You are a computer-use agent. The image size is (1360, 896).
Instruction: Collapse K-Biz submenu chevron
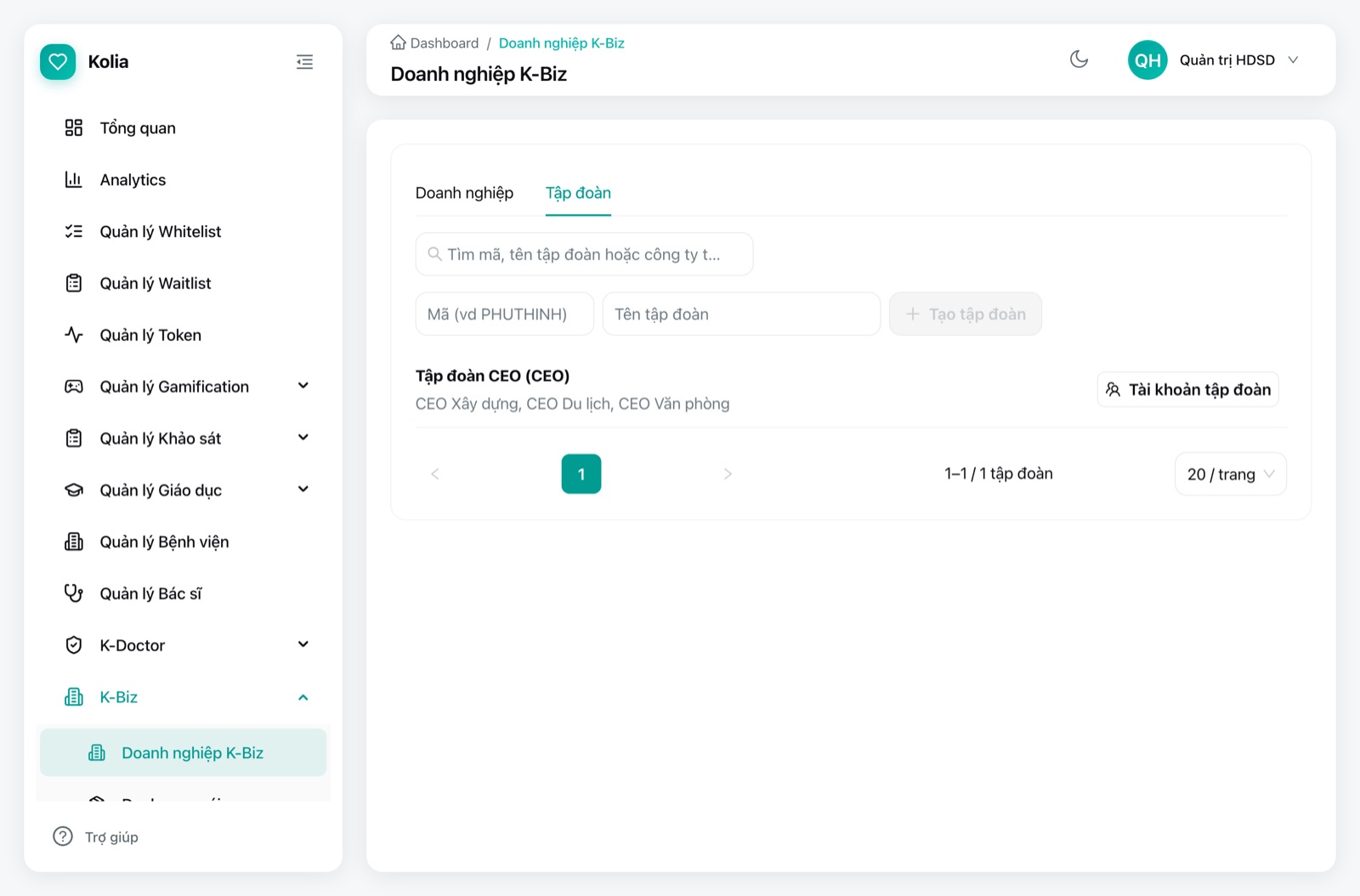(303, 697)
